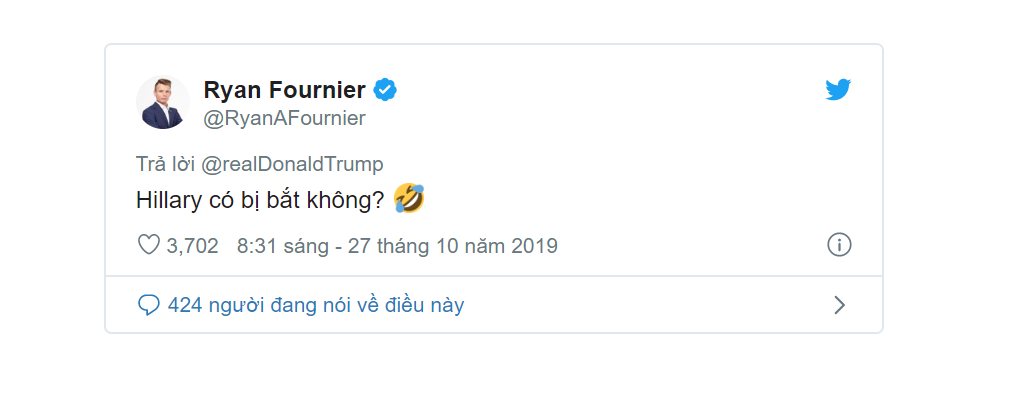Open Ryan Fournier's profile picture
Viewport: 1018px width, 402px height.
click(162, 102)
